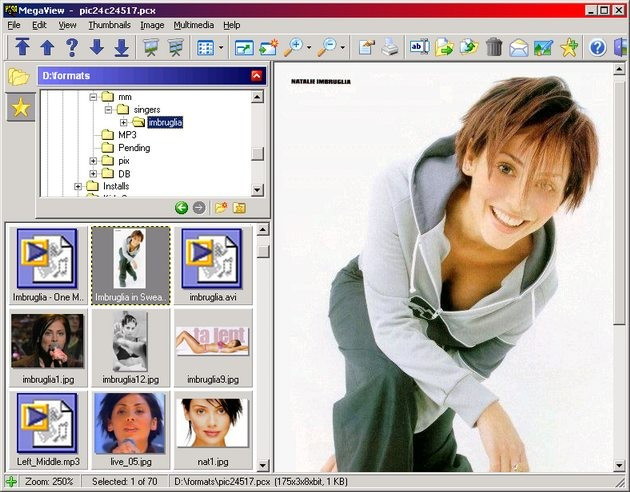Open Imbruglia - One M.. media thumbnail
Screen dimensions: 630x492
pos(48,265)
